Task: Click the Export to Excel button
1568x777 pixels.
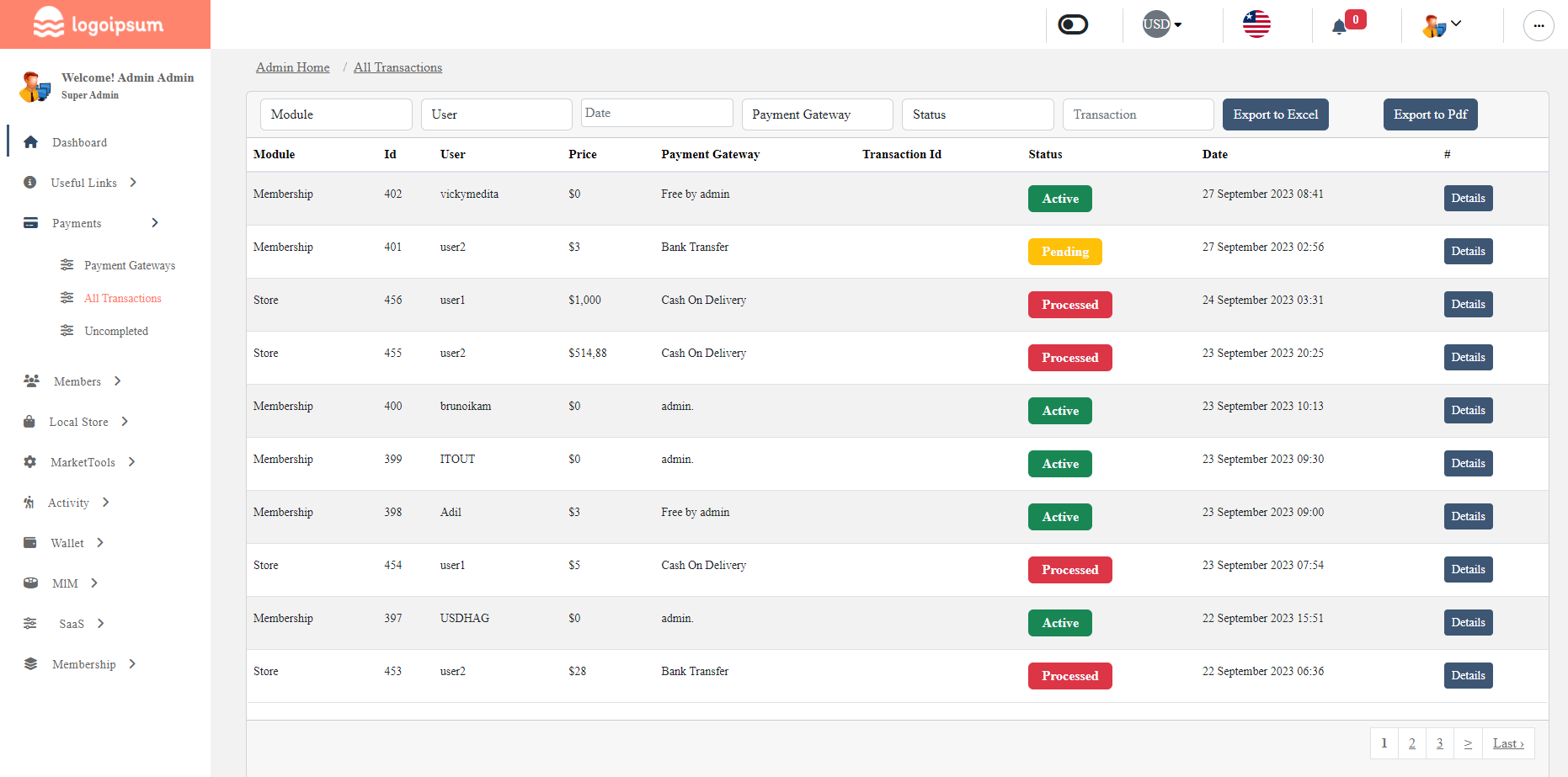Action: (x=1275, y=114)
